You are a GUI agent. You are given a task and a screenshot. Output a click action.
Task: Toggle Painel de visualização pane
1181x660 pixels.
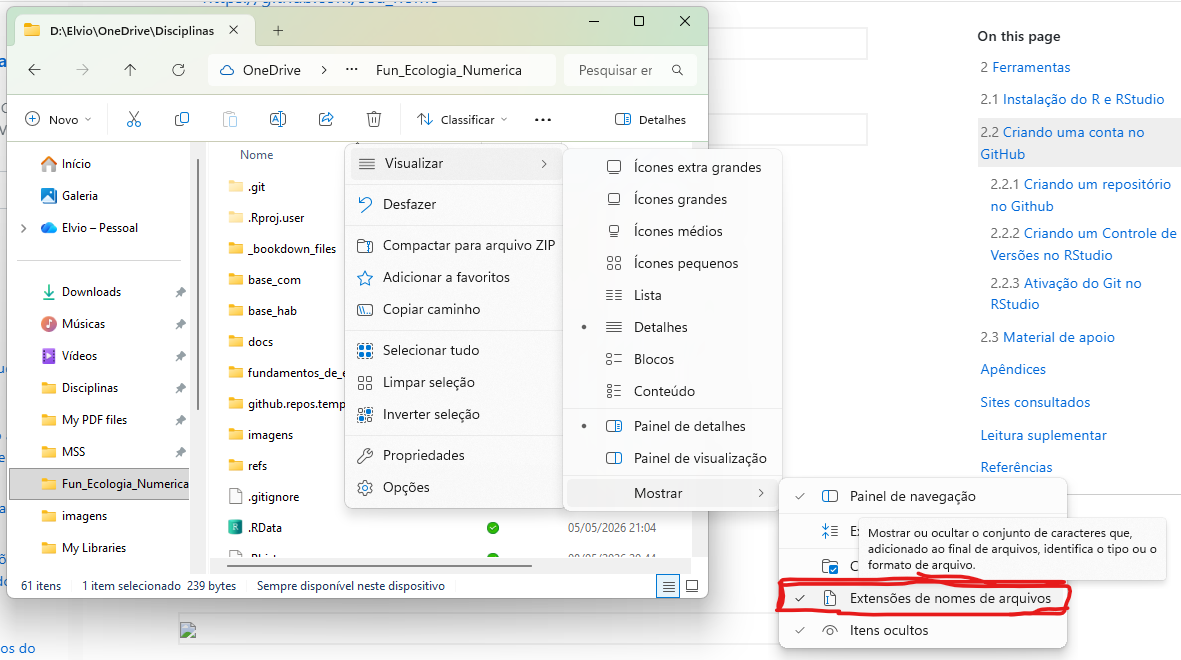pos(673,458)
